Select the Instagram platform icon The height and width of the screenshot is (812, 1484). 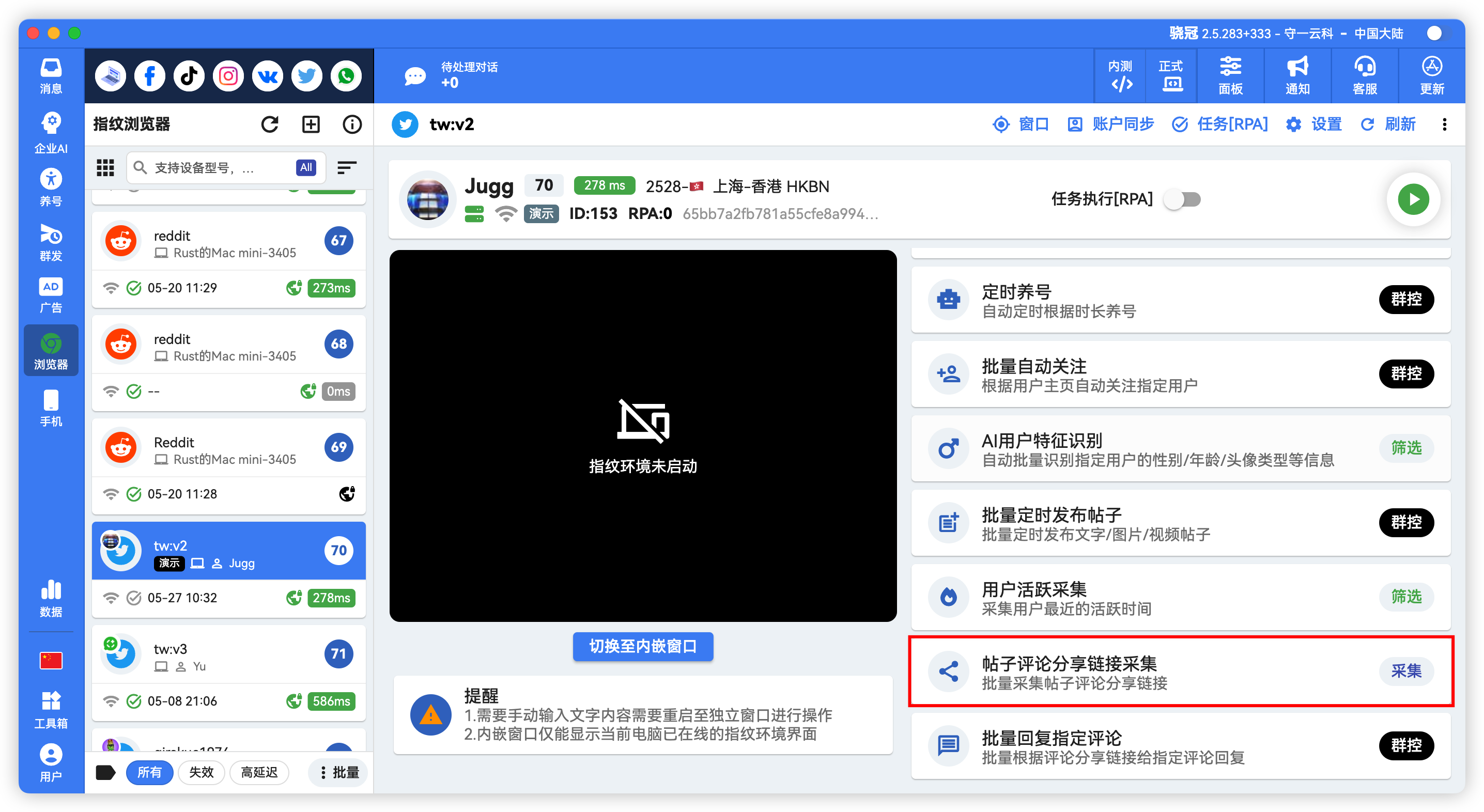(228, 76)
